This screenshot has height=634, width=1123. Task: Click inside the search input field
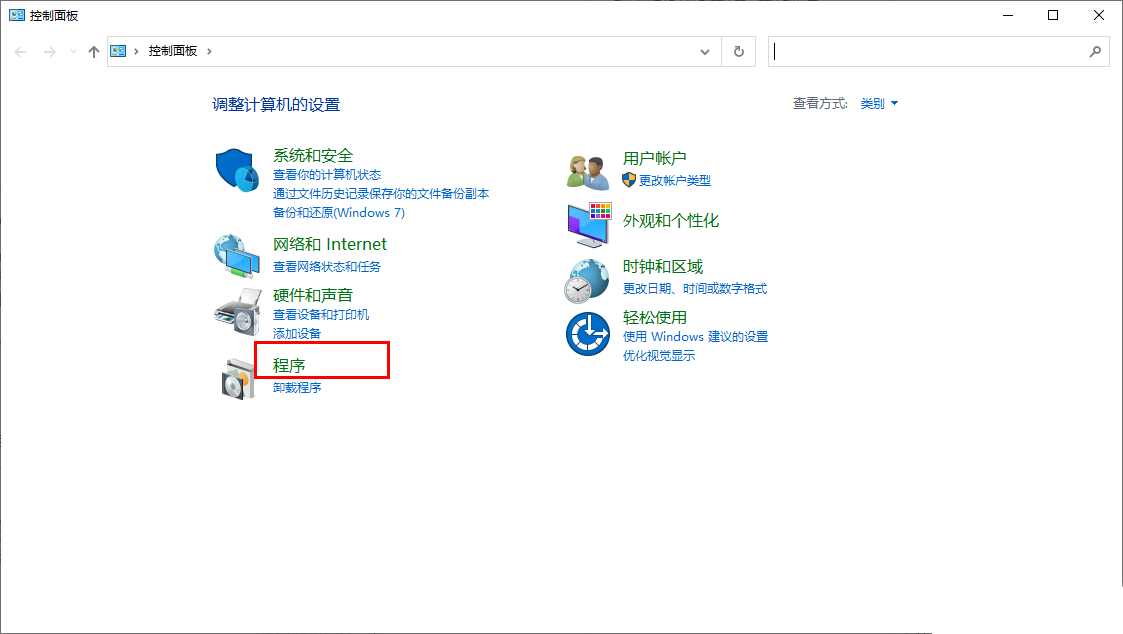930,51
